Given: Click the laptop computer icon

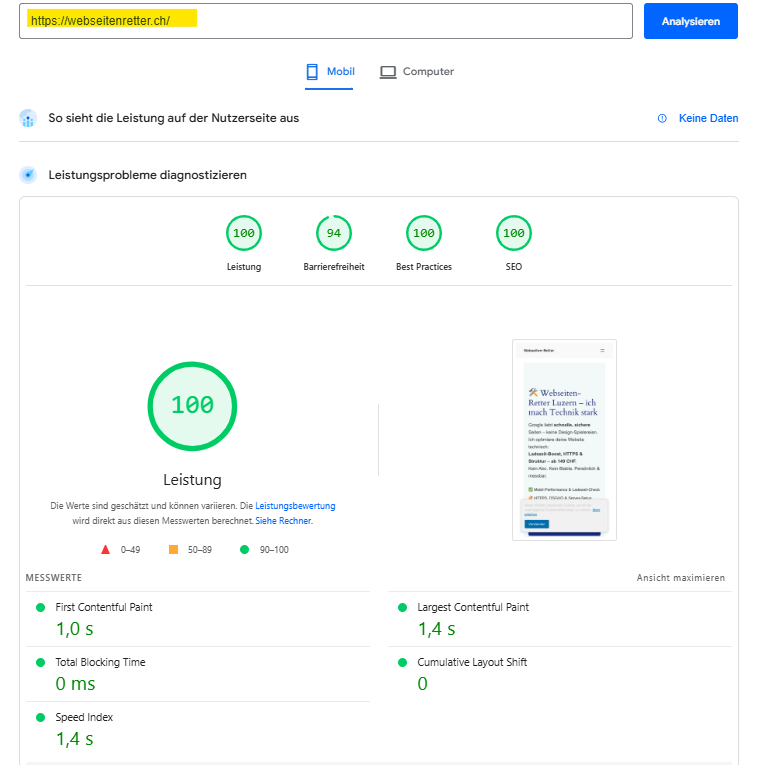Looking at the screenshot, I should (388, 72).
